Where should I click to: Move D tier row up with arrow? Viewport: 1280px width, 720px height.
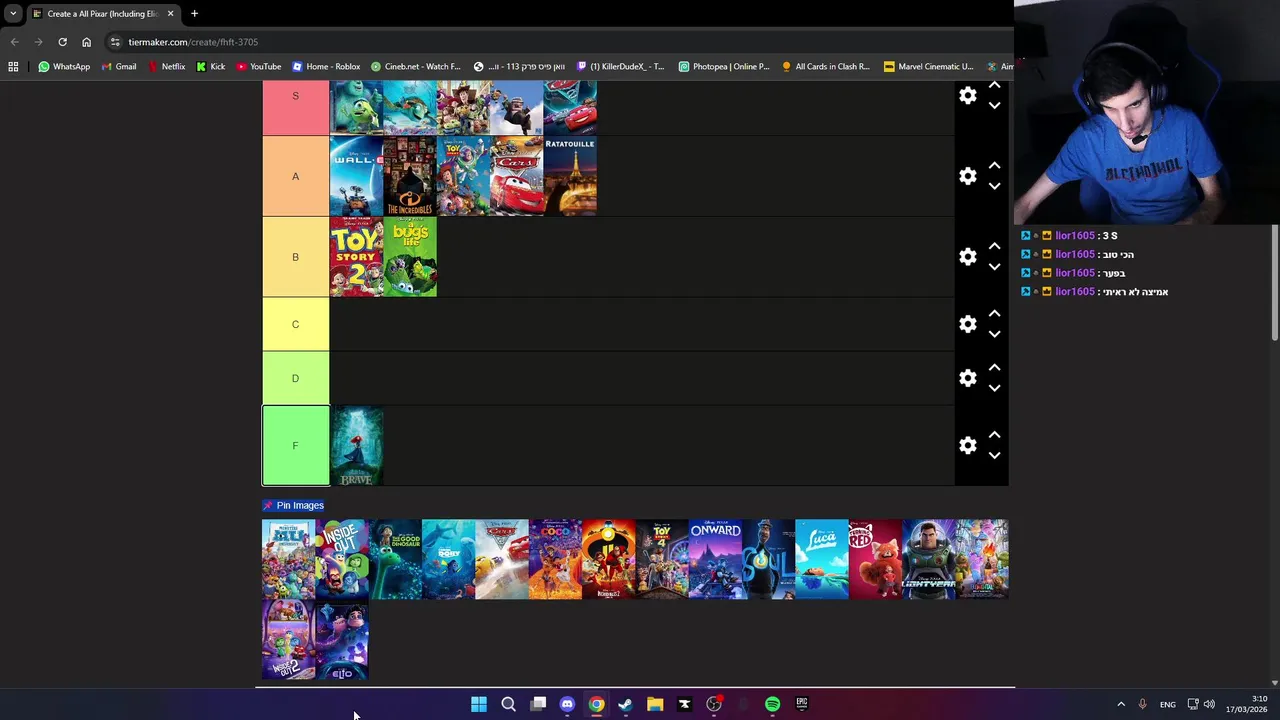coord(994,368)
